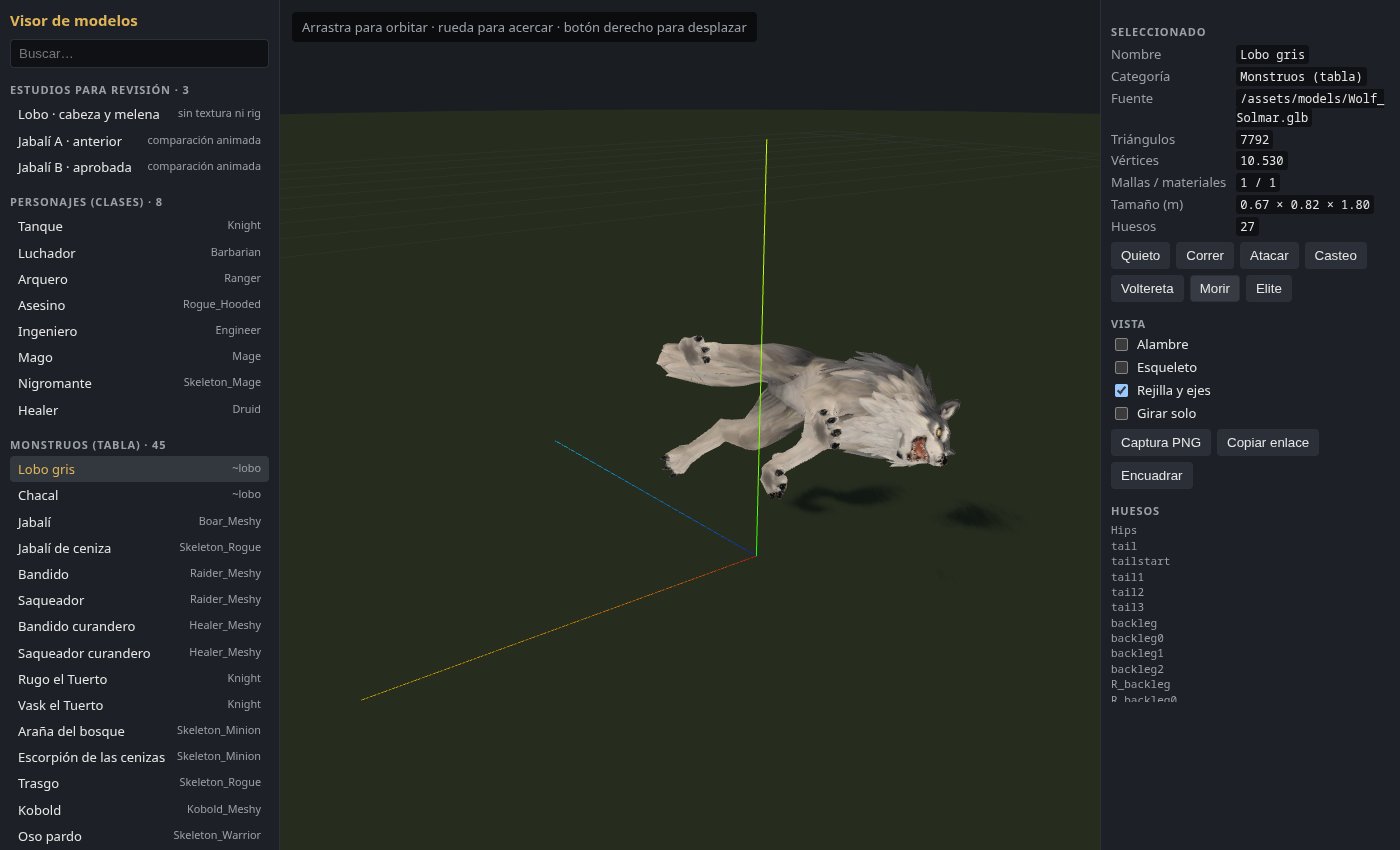This screenshot has height=850, width=1400.
Task: Select the Chacal monster in list
Action: [139, 495]
